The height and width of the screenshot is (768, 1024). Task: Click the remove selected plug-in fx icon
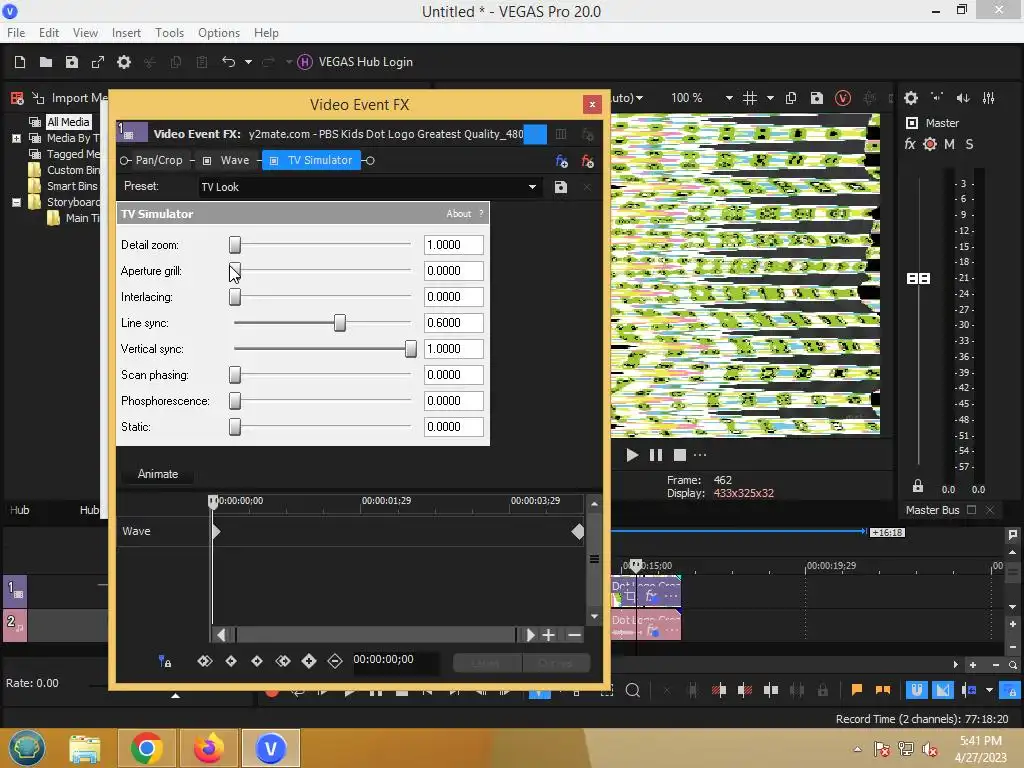pyautogui.click(x=587, y=161)
